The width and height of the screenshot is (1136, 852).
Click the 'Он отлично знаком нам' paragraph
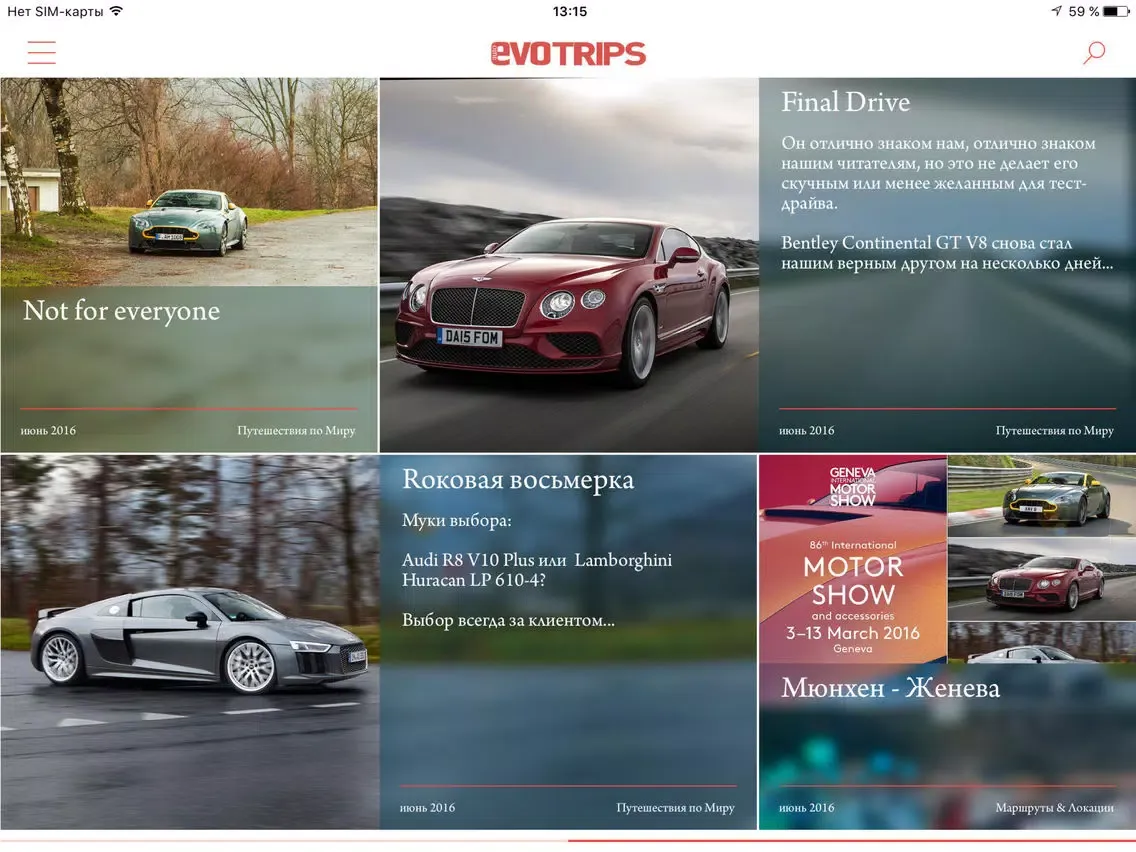(x=938, y=173)
